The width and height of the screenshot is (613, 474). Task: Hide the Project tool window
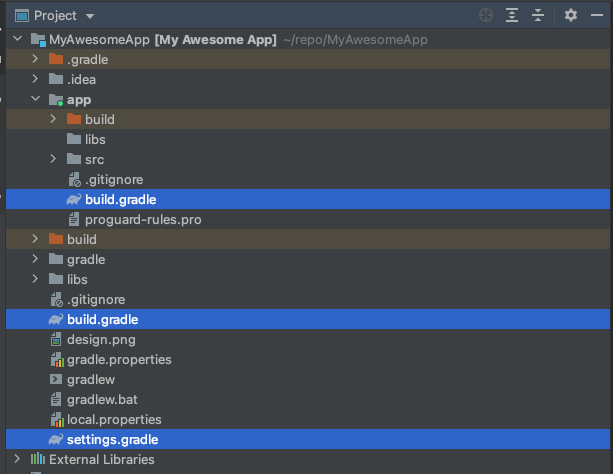click(597, 16)
